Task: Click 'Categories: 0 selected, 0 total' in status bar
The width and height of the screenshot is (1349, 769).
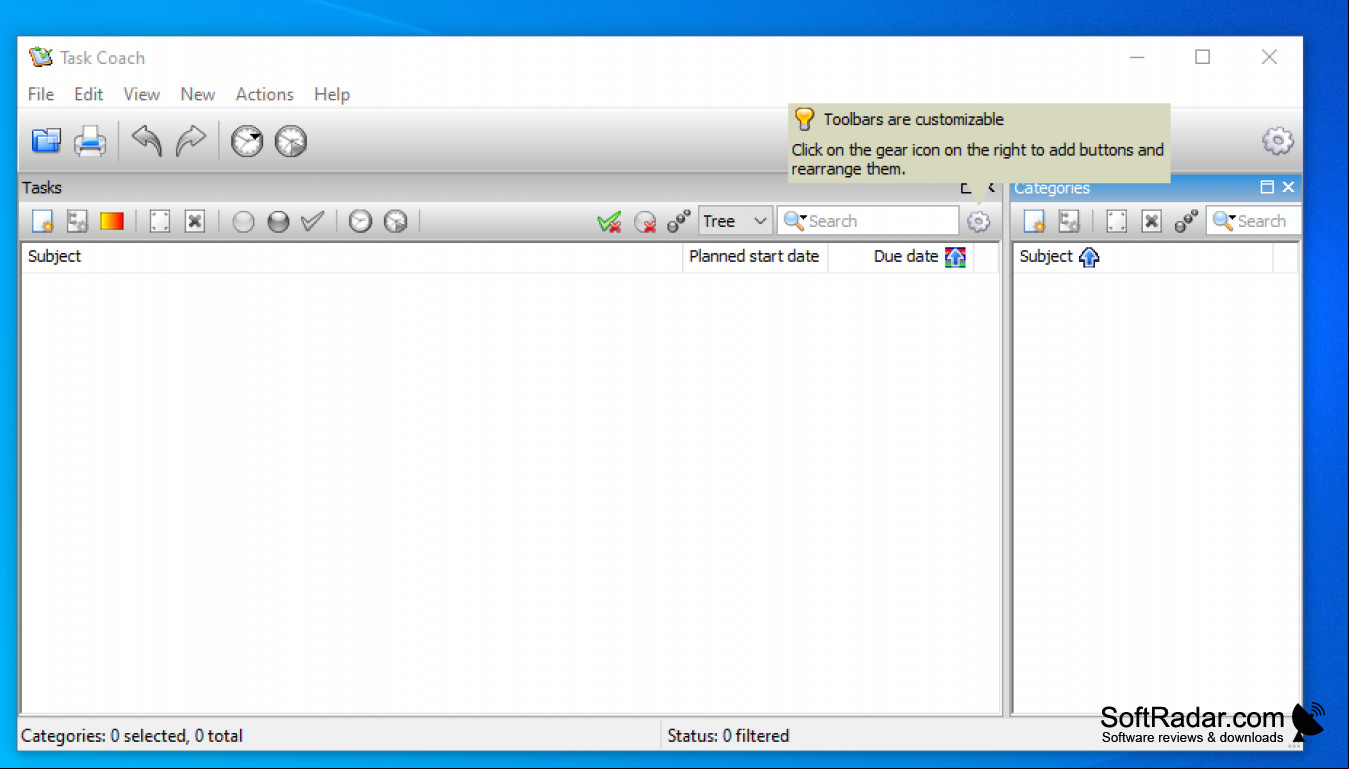Action: tap(132, 736)
